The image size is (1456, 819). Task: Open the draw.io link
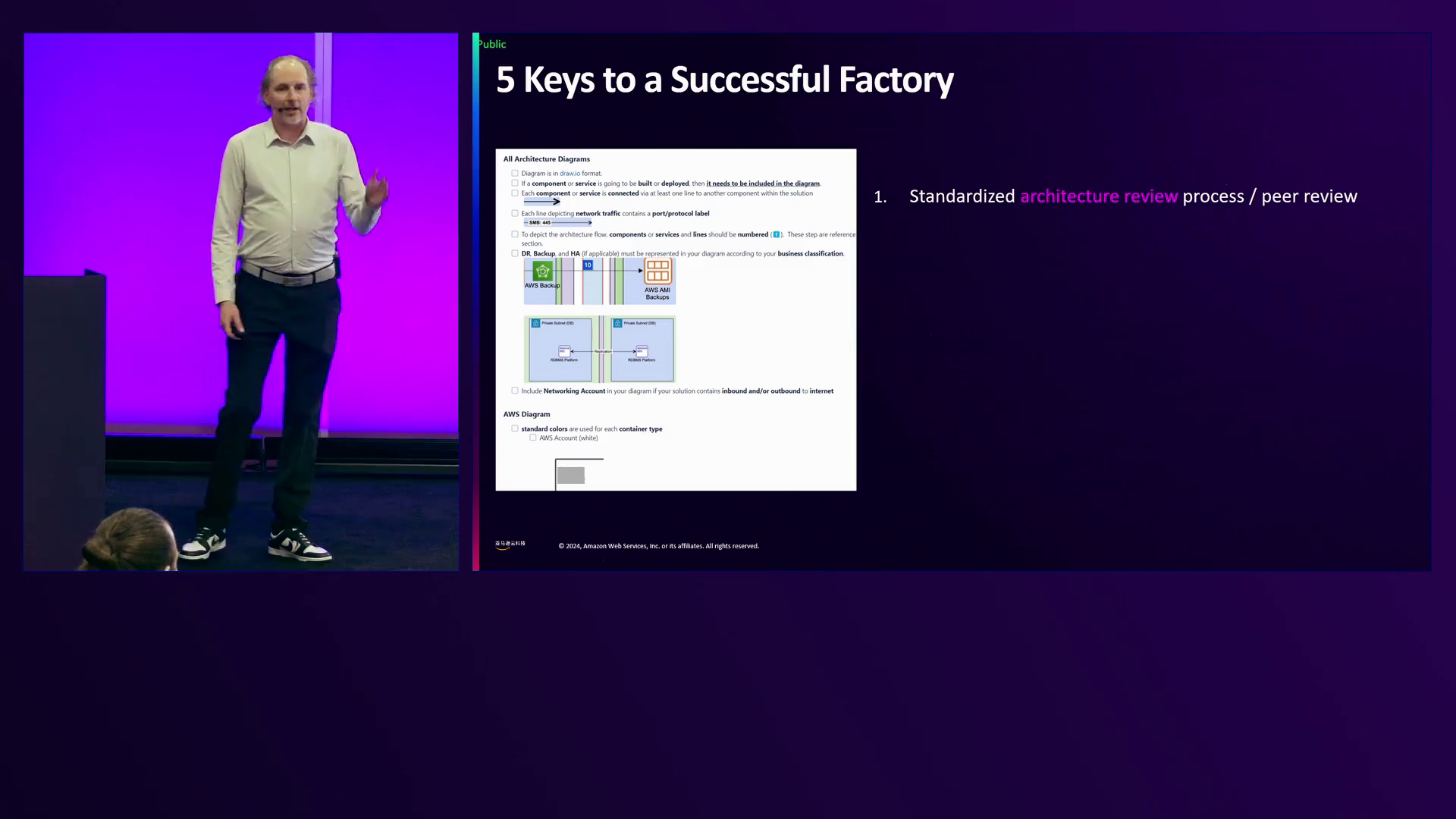click(x=570, y=174)
